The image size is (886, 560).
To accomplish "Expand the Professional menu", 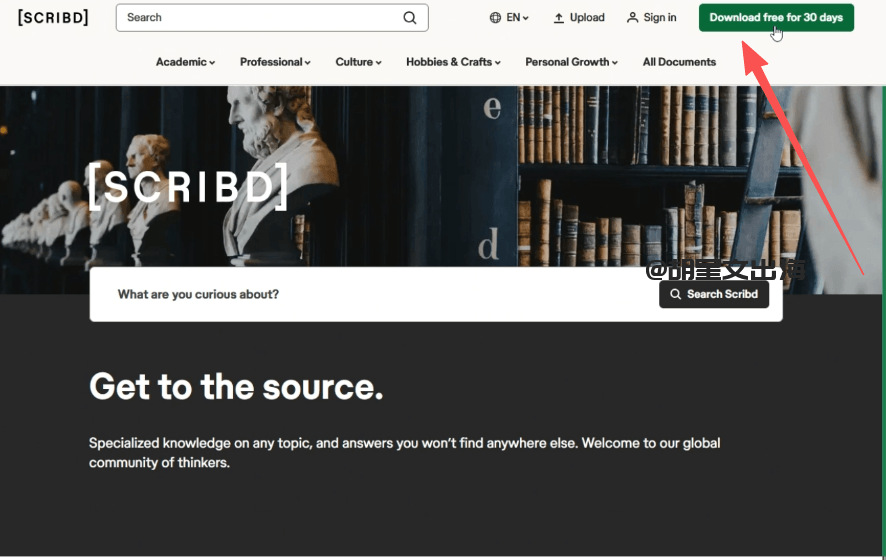I will point(275,62).
